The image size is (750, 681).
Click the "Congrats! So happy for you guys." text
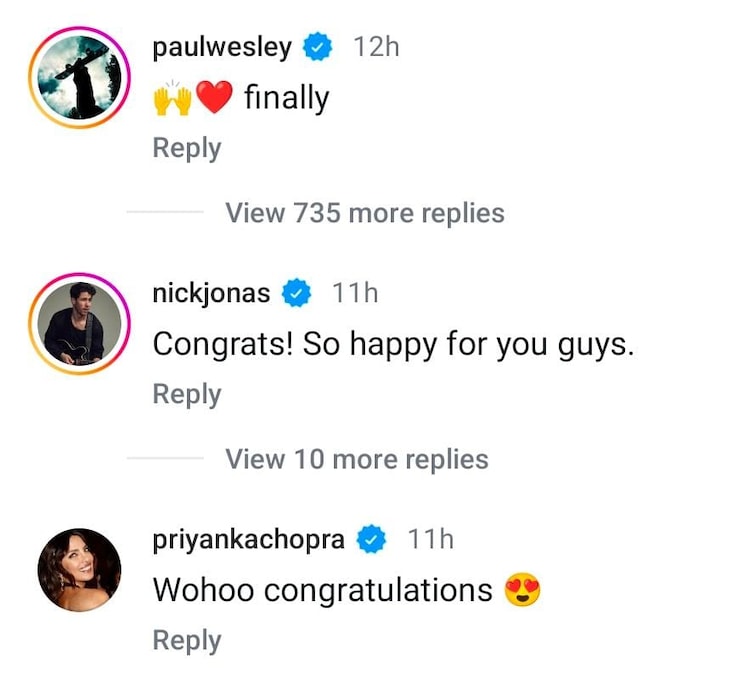point(393,344)
